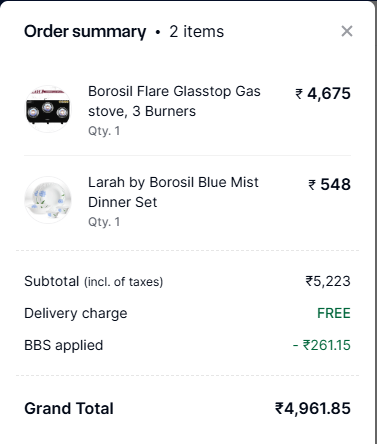The height and width of the screenshot is (444, 377).
Task: Click the 2 items count text
Action: point(197,32)
